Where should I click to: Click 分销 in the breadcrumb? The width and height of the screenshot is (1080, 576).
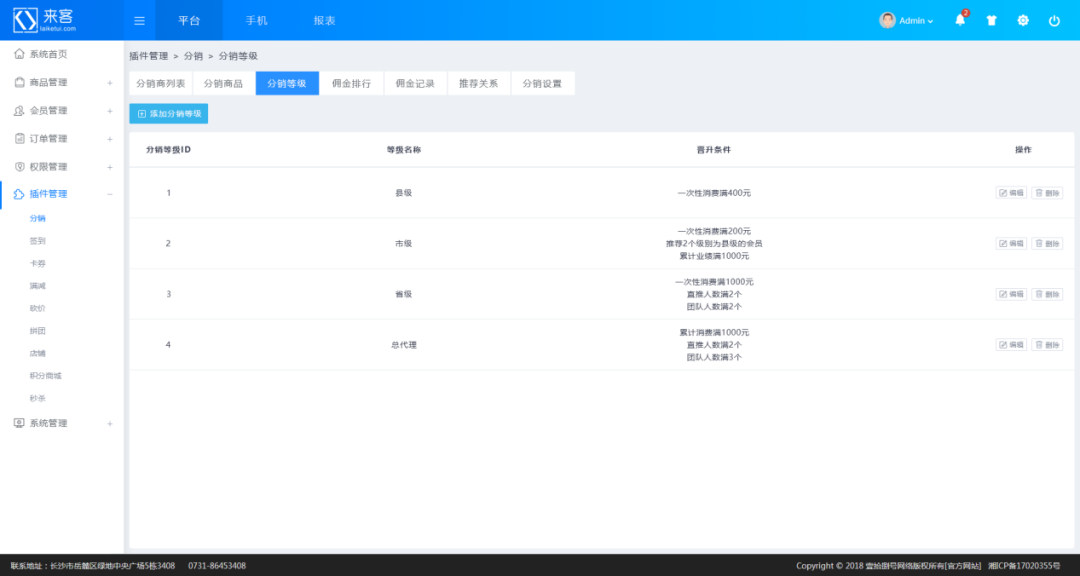point(193,56)
